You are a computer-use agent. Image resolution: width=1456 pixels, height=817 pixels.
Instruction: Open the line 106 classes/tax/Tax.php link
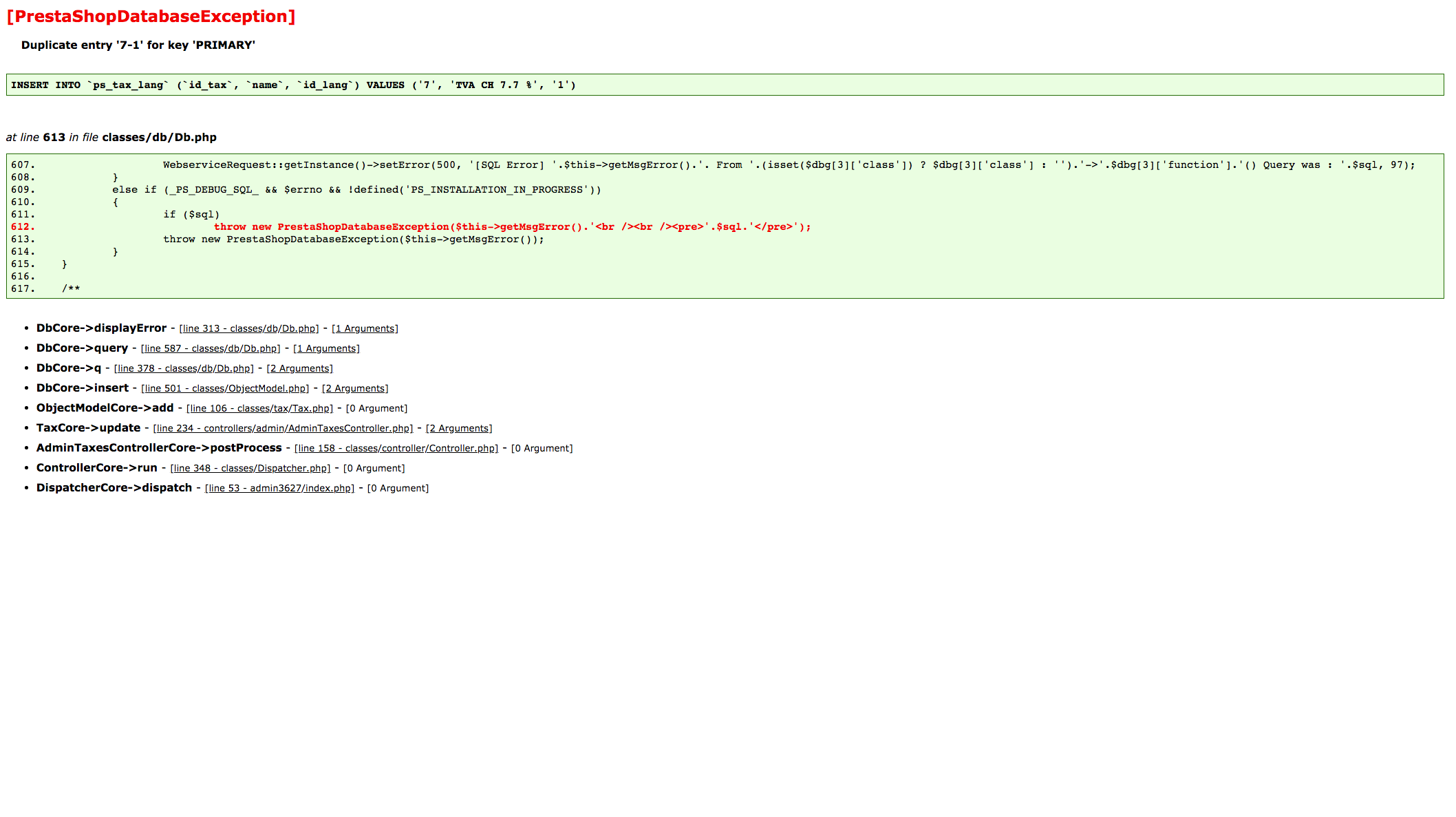[259, 409]
